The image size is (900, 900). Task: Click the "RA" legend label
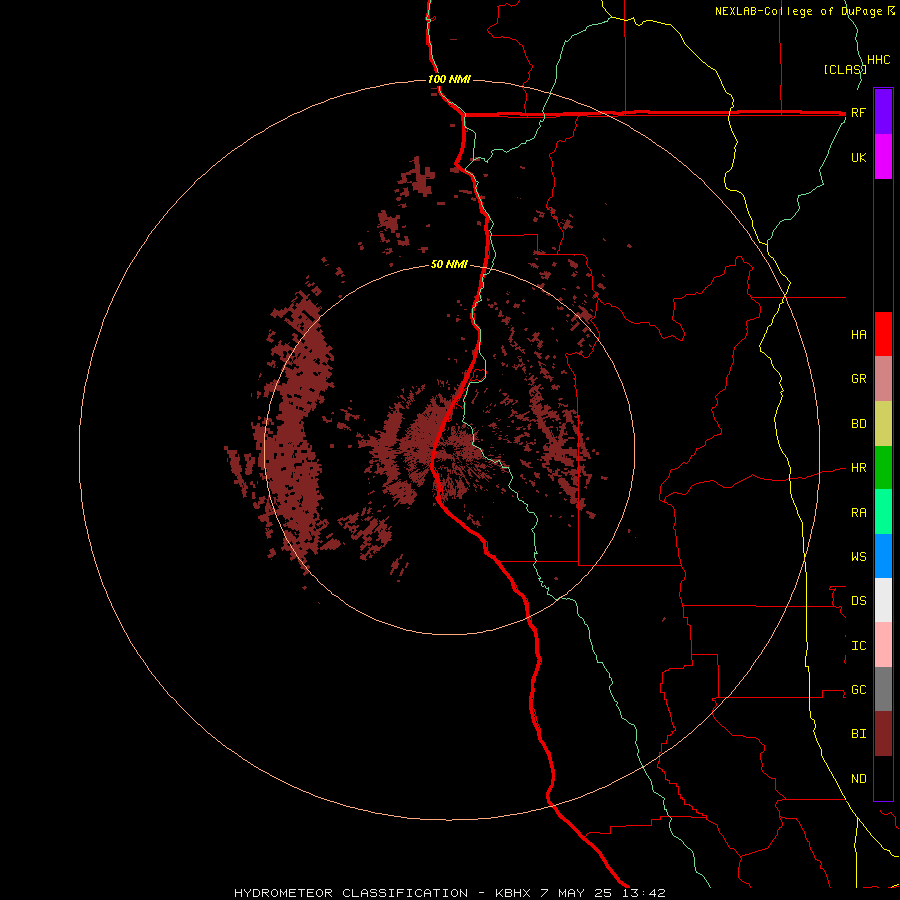click(858, 513)
